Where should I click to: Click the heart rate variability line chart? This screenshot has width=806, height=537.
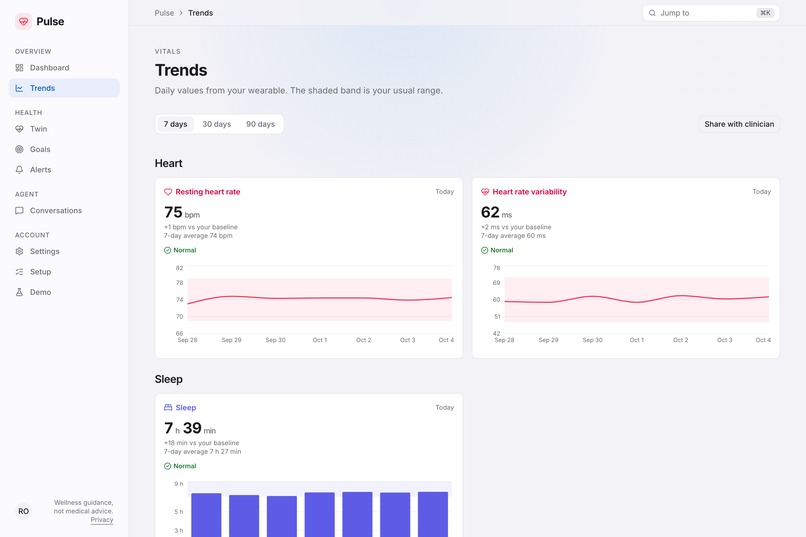pos(636,299)
